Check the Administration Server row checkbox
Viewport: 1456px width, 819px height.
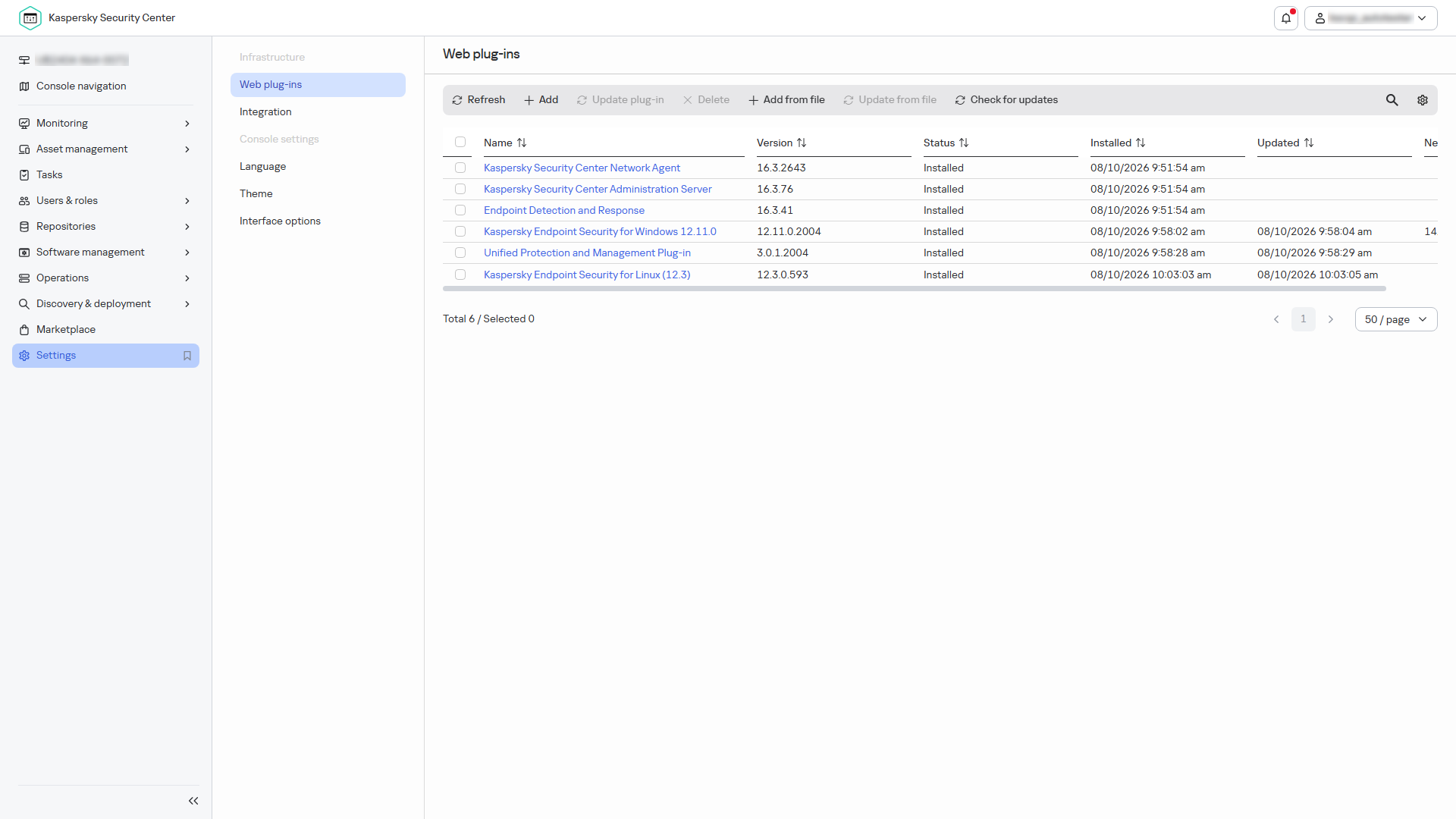click(460, 190)
